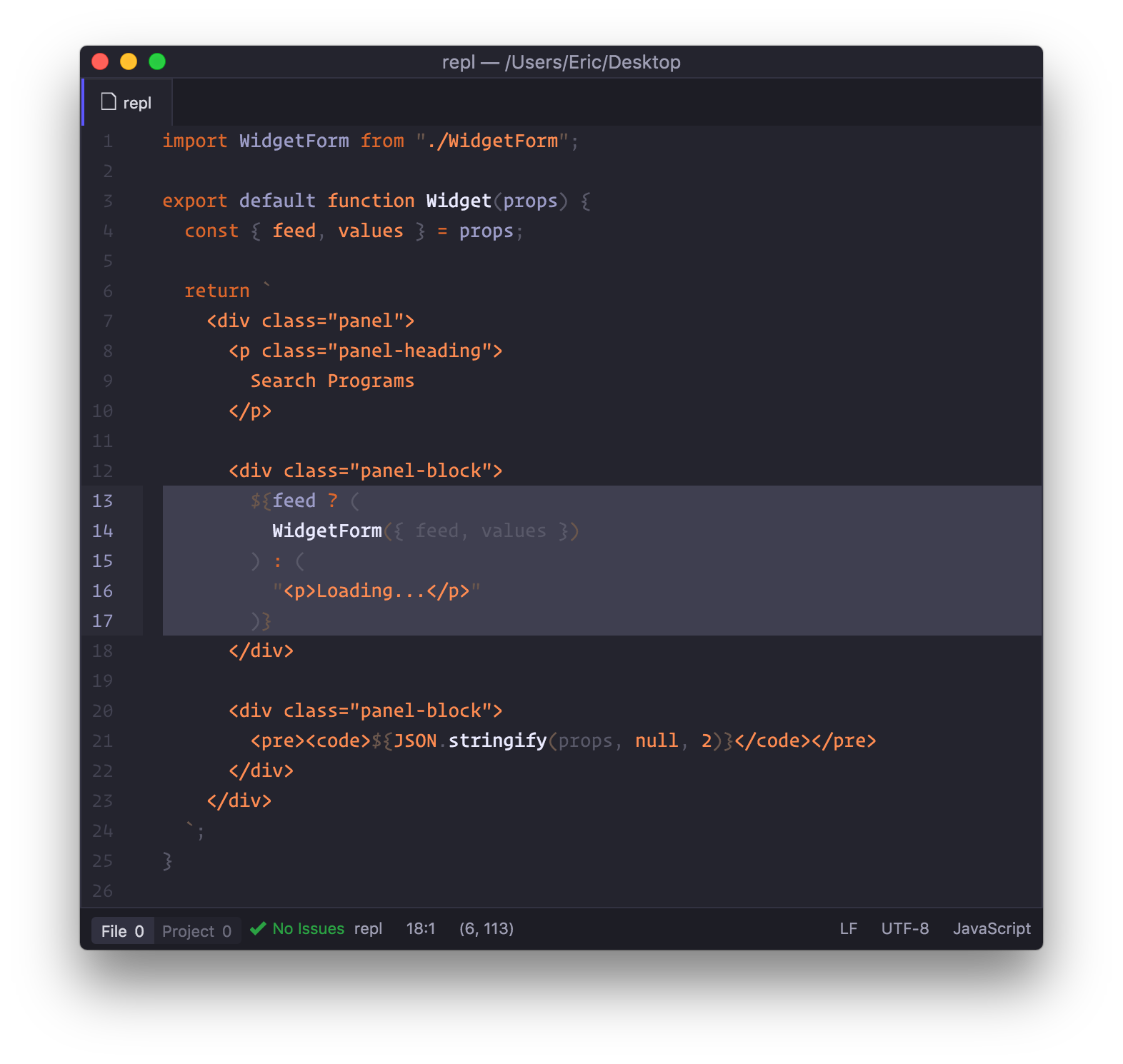Click the return keyword on line 6
Viewport: 1123px width, 1064px height.
tap(217, 291)
